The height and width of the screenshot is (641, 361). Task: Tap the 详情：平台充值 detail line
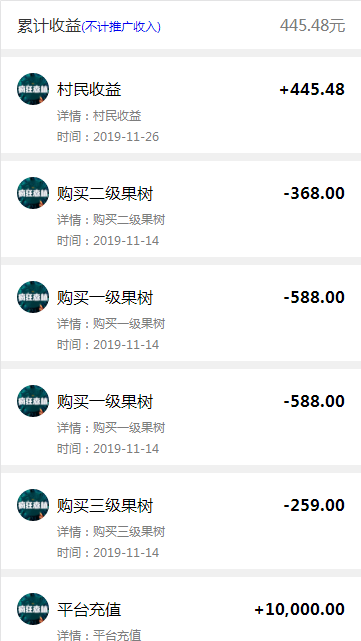coord(99,635)
